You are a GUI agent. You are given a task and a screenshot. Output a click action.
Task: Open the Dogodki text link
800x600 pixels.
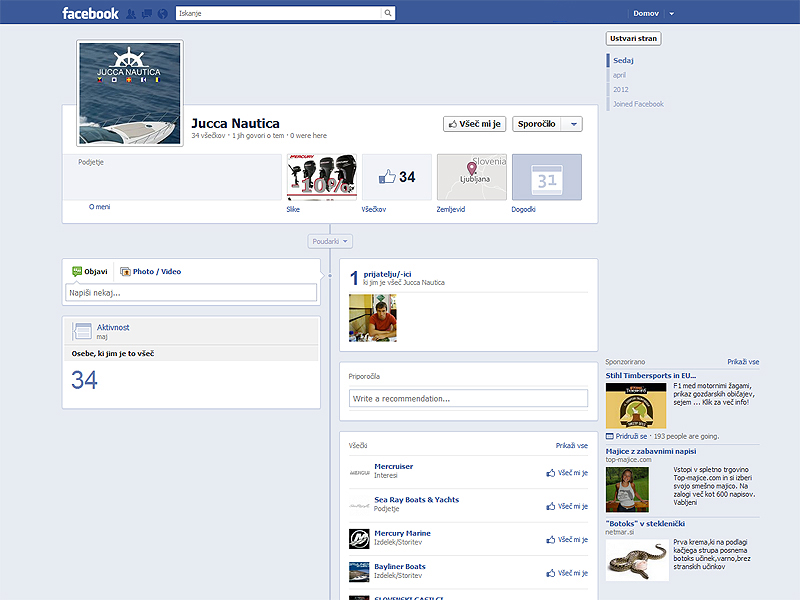tap(523, 209)
